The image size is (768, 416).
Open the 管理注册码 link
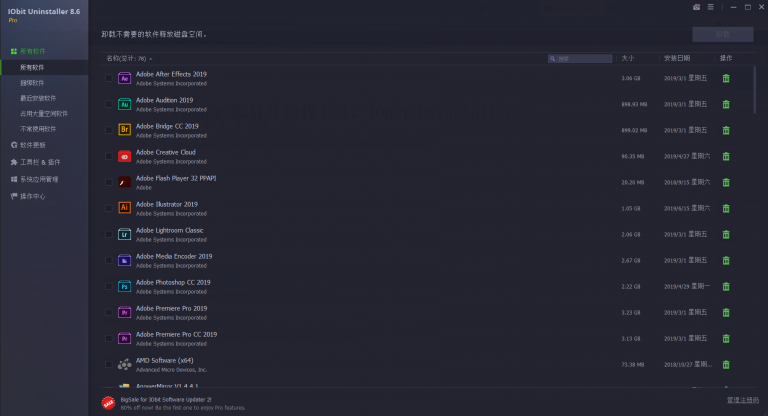743,400
